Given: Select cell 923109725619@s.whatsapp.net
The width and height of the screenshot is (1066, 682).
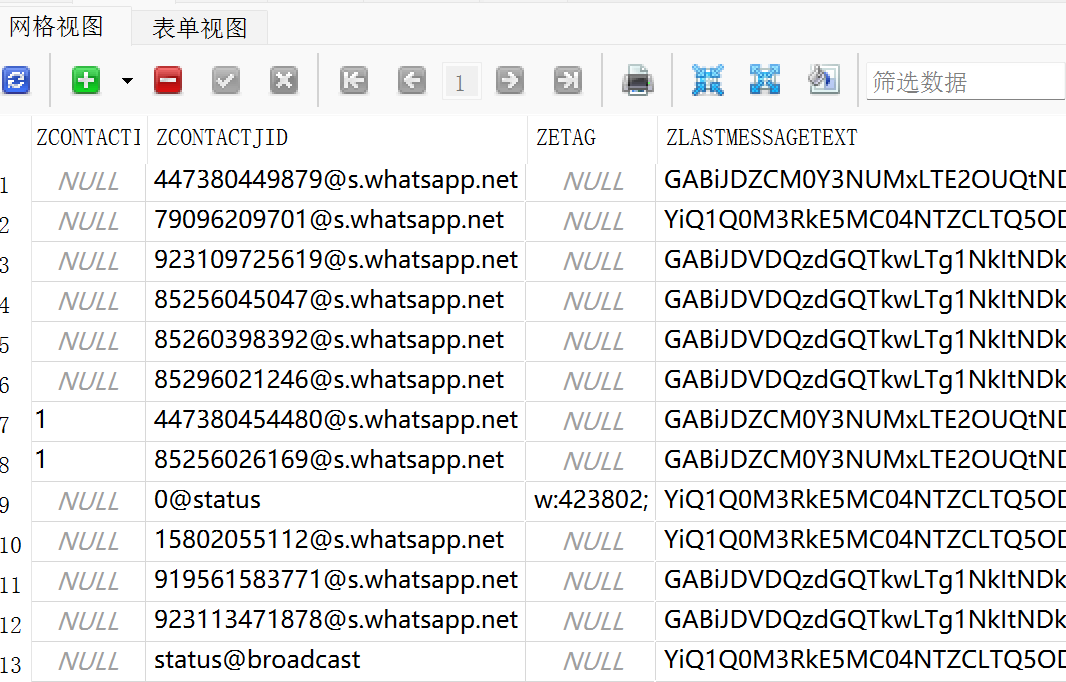Looking at the screenshot, I should pyautogui.click(x=335, y=261).
